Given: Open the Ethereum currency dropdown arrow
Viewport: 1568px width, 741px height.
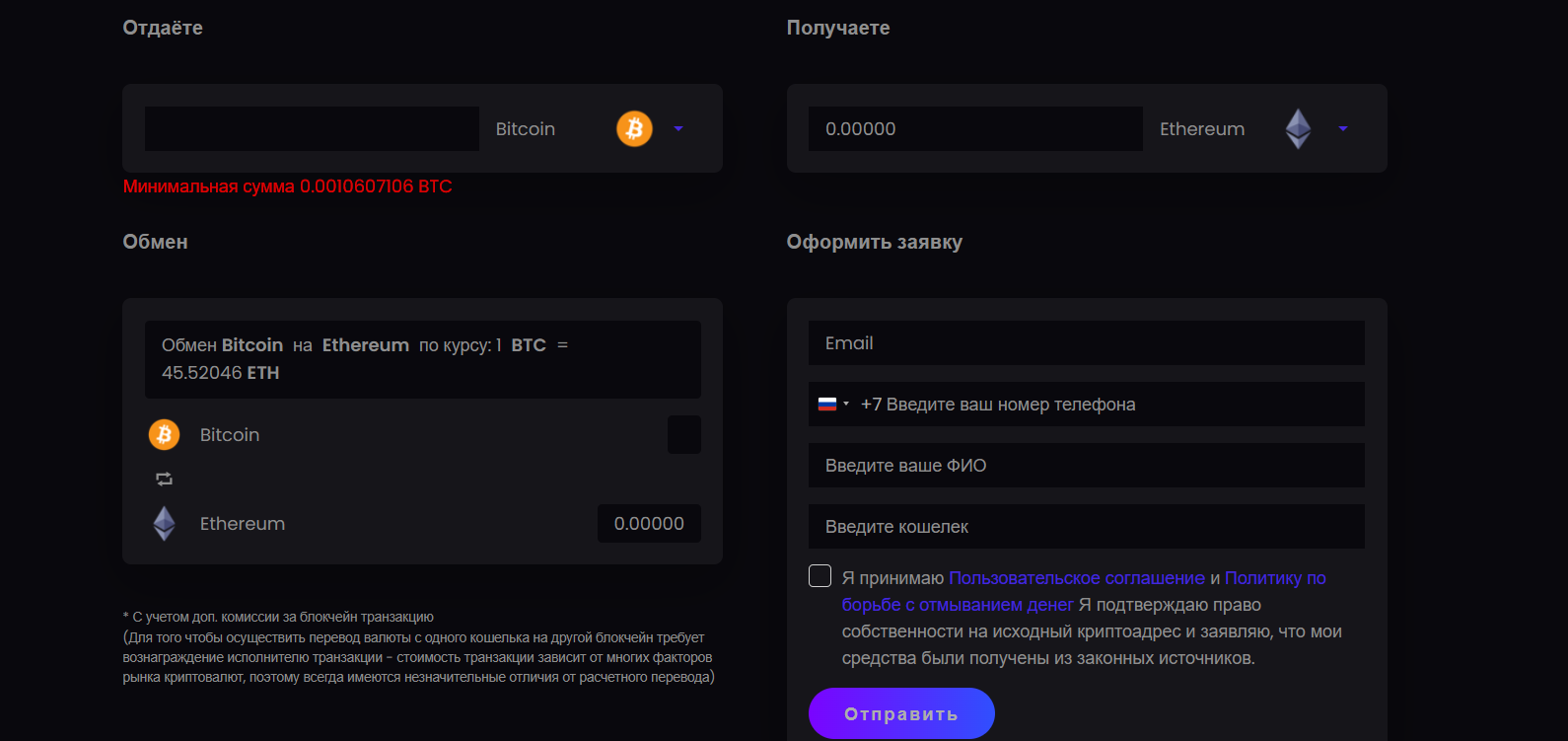Looking at the screenshot, I should [x=1343, y=128].
